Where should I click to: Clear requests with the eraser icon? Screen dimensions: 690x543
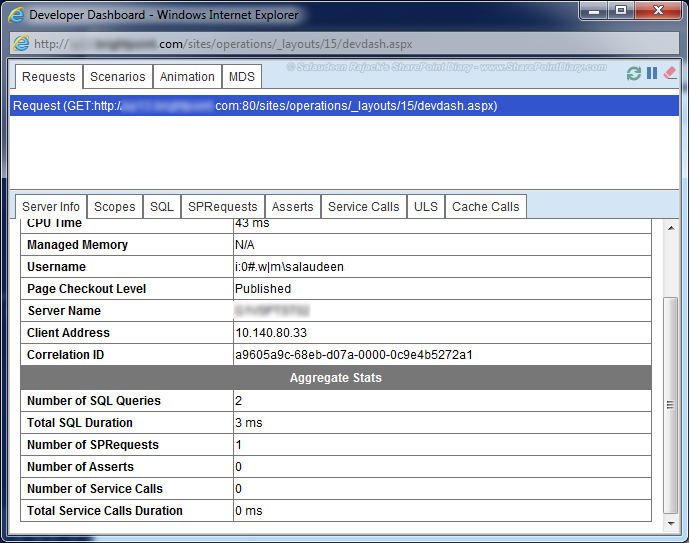click(669, 73)
